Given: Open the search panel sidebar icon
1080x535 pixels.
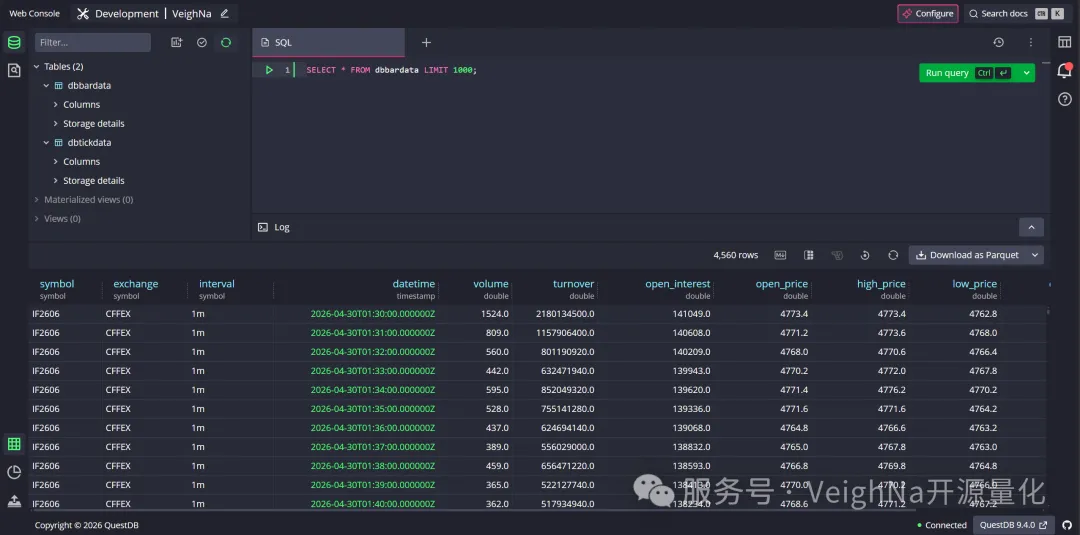Looking at the screenshot, I should pos(14,70).
